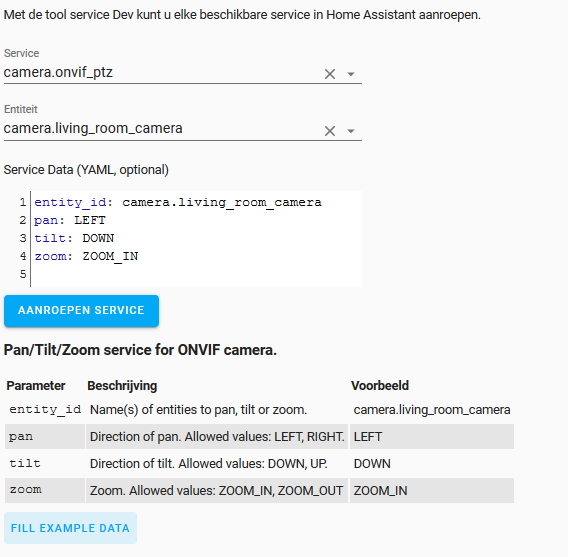Viewport: 568px width, 557px height.
Task: Clear the Service field with X icon
Action: (x=330, y=74)
